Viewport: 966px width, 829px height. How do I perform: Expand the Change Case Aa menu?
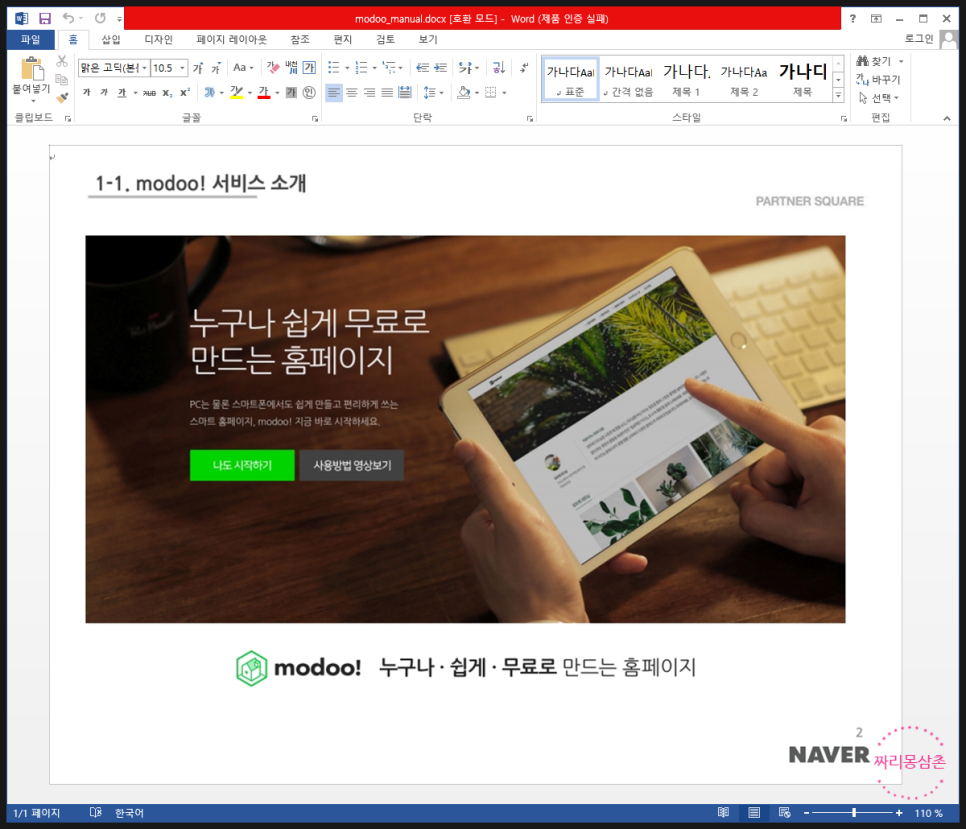pyautogui.click(x=243, y=68)
